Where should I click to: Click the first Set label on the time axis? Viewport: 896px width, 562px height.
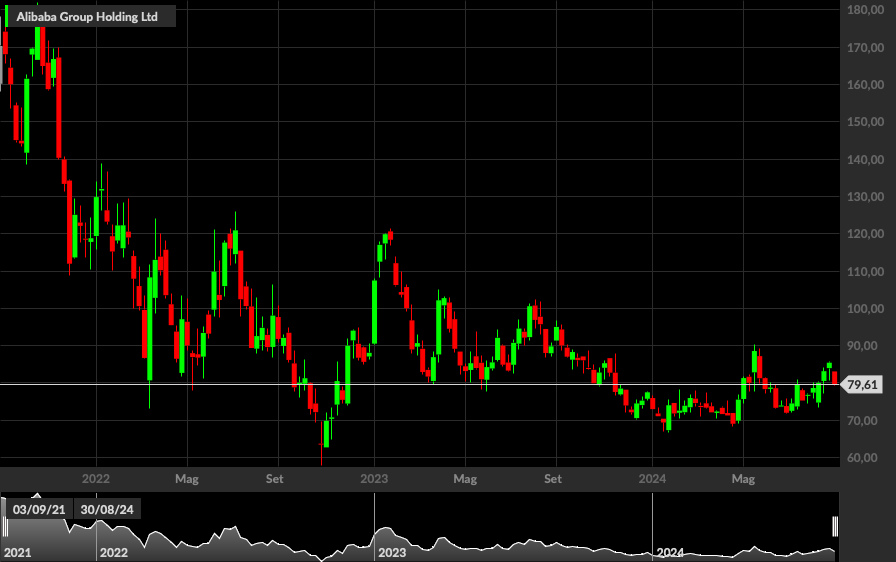274,479
